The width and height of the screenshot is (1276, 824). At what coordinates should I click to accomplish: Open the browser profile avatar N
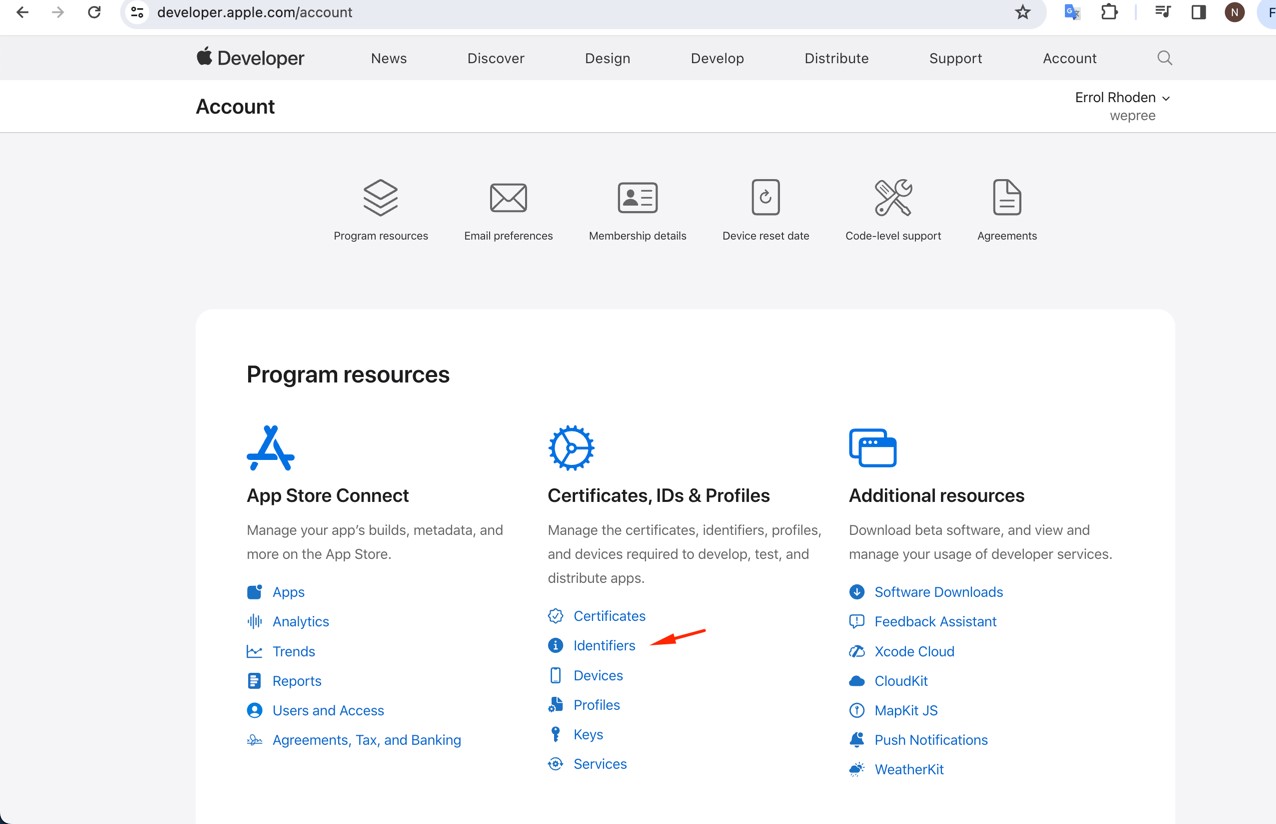[1235, 13]
